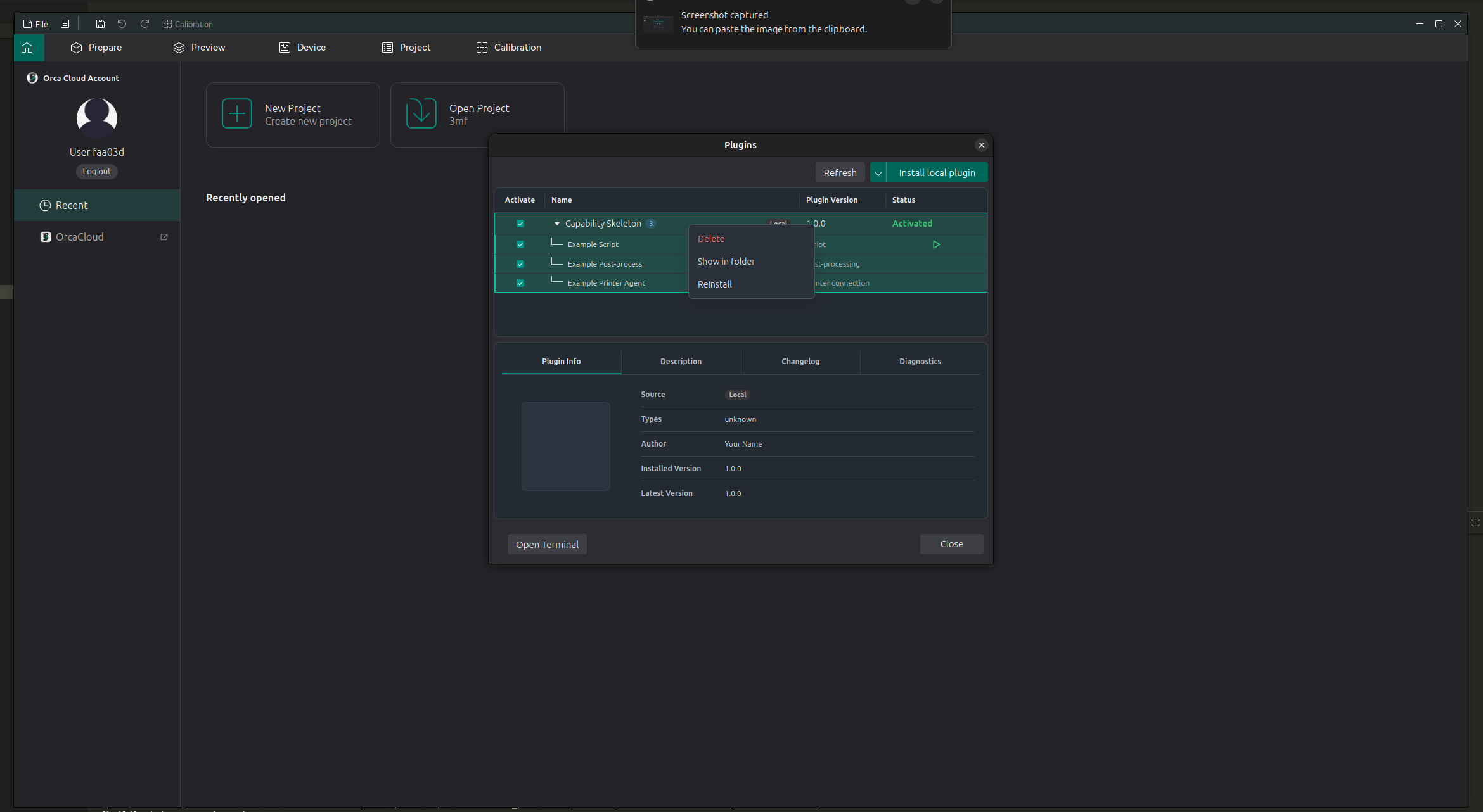This screenshot has height=812, width=1483.
Task: Click the Name column header
Action: (x=562, y=200)
